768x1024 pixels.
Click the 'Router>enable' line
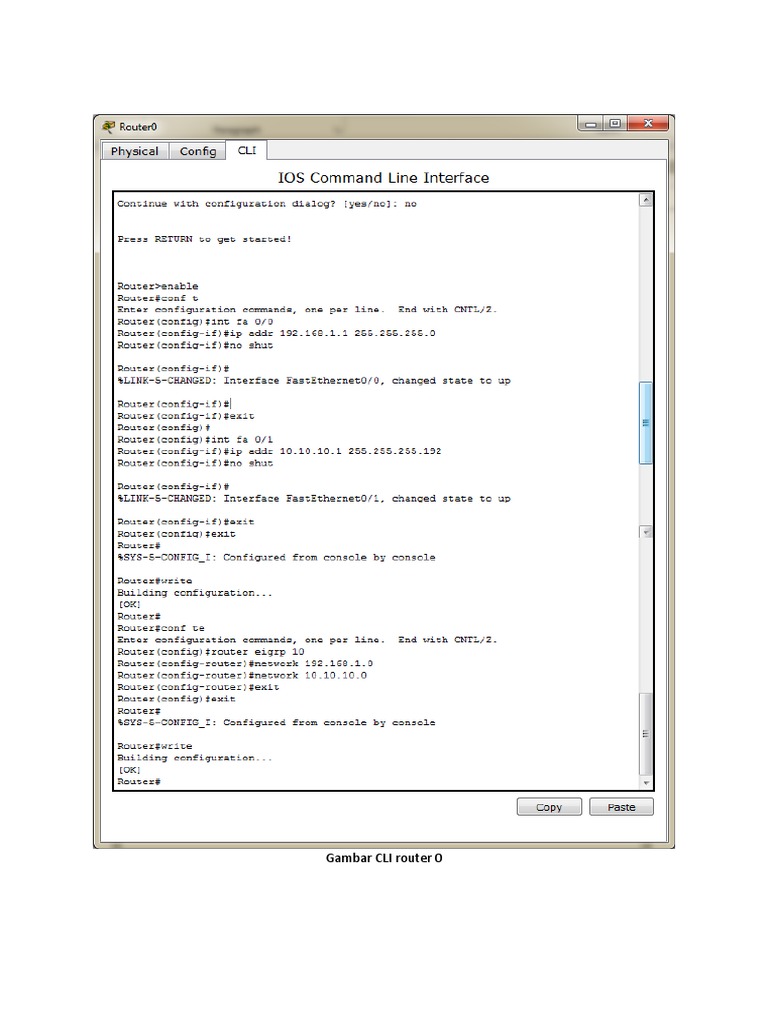[157, 286]
